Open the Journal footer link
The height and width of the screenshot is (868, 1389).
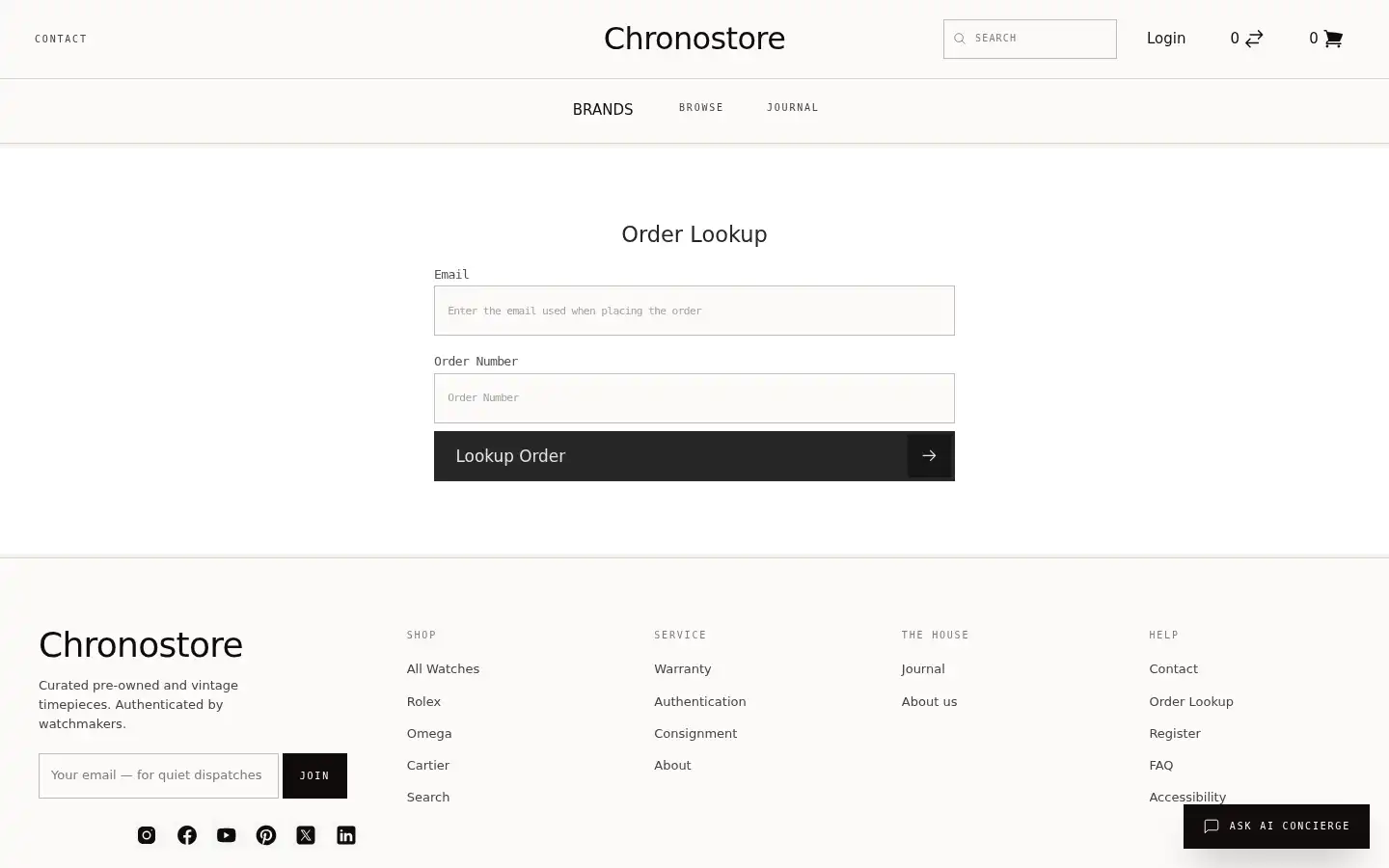click(x=923, y=669)
